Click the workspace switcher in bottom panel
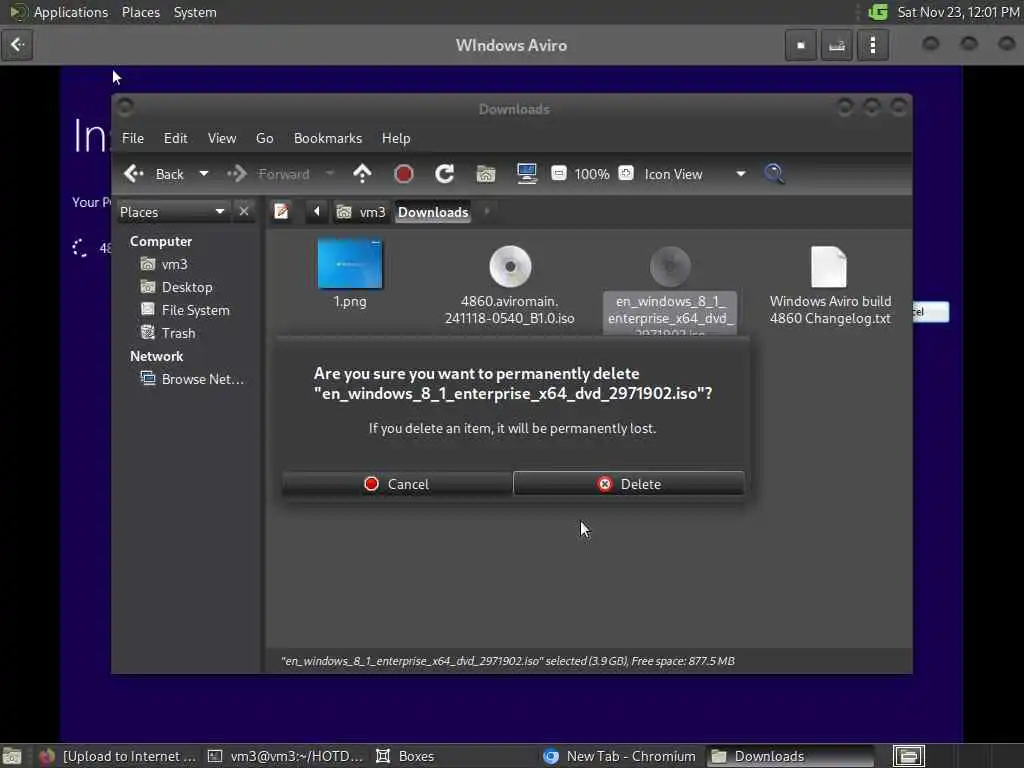1024x768 pixels. 909,756
